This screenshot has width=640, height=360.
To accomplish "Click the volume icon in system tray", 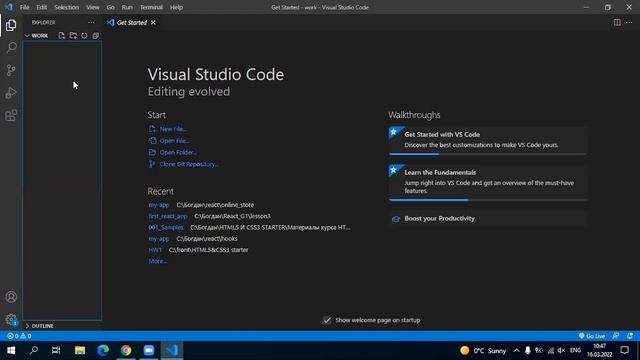I will (561, 350).
